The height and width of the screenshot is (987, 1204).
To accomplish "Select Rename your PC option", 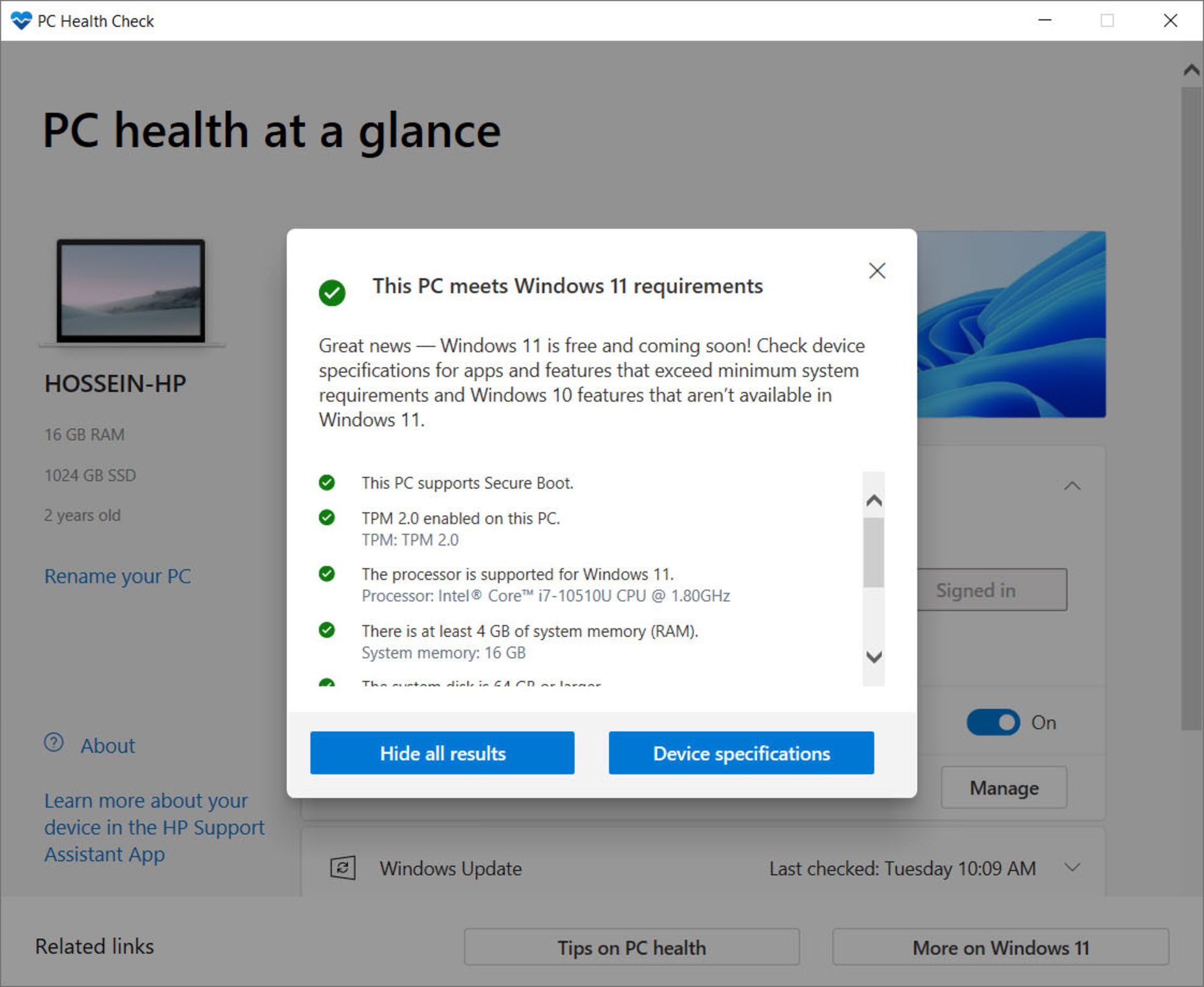I will click(120, 576).
